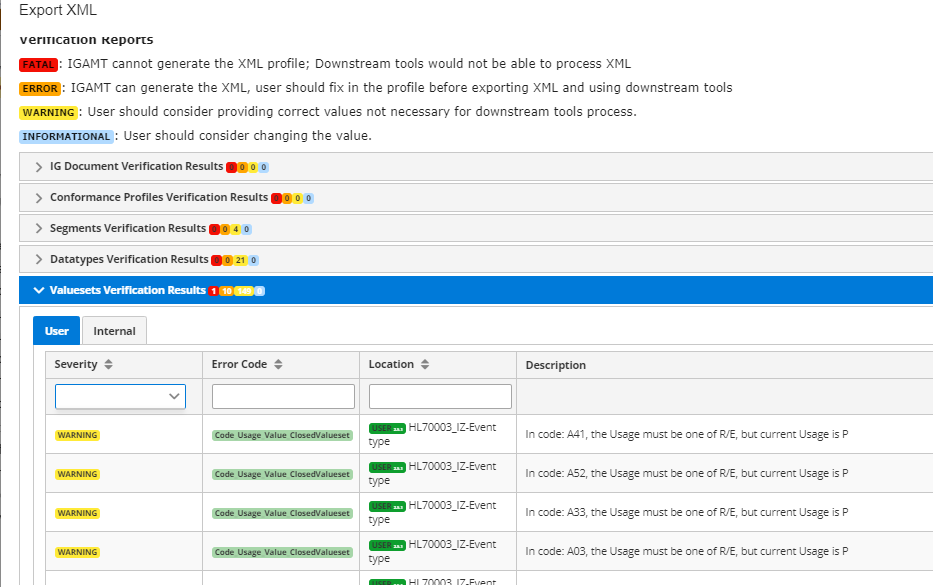
Task: Click the WARNING severity badge in the legend
Action: click(48, 111)
